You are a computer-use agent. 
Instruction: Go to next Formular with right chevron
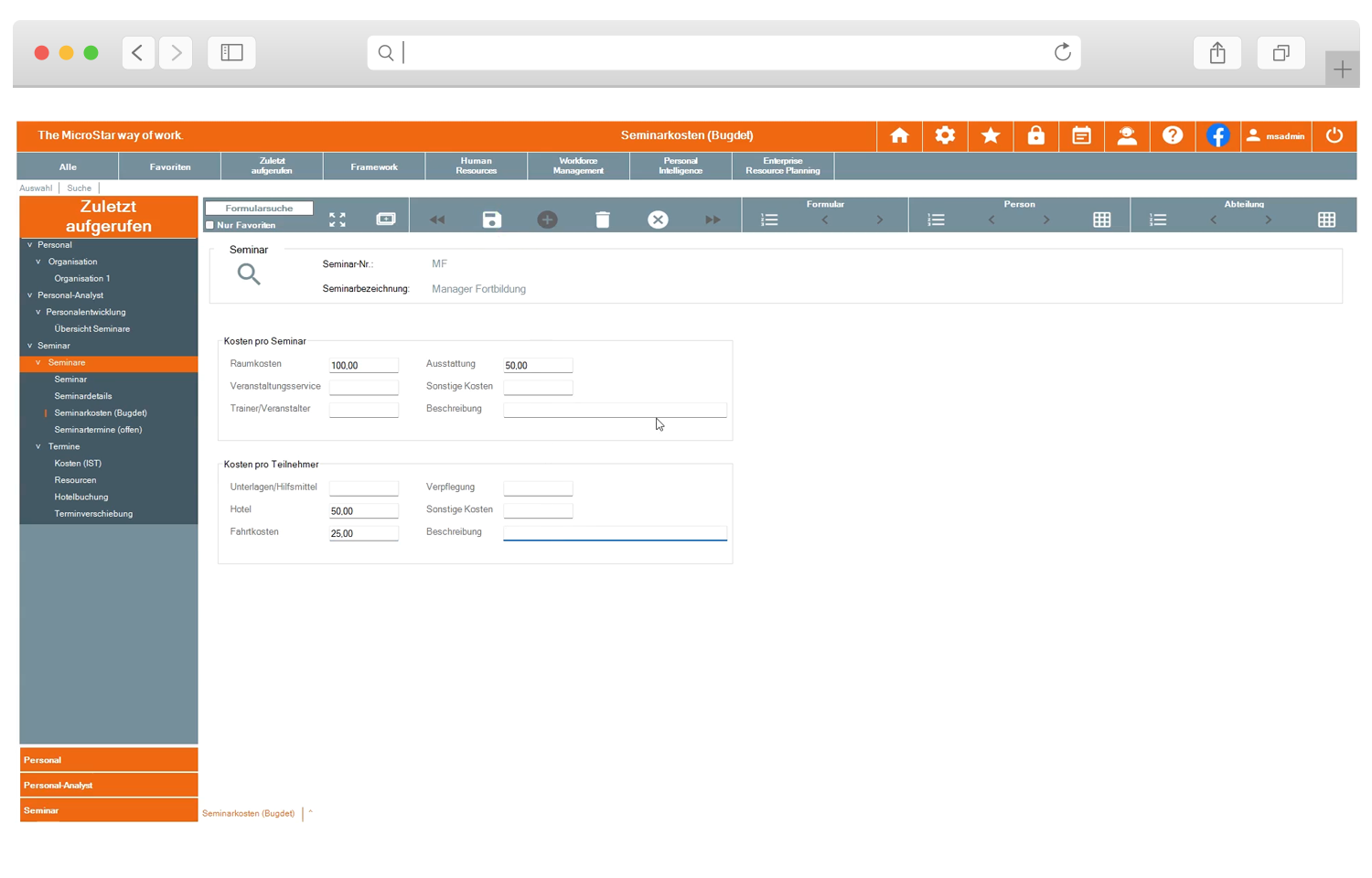(x=880, y=219)
